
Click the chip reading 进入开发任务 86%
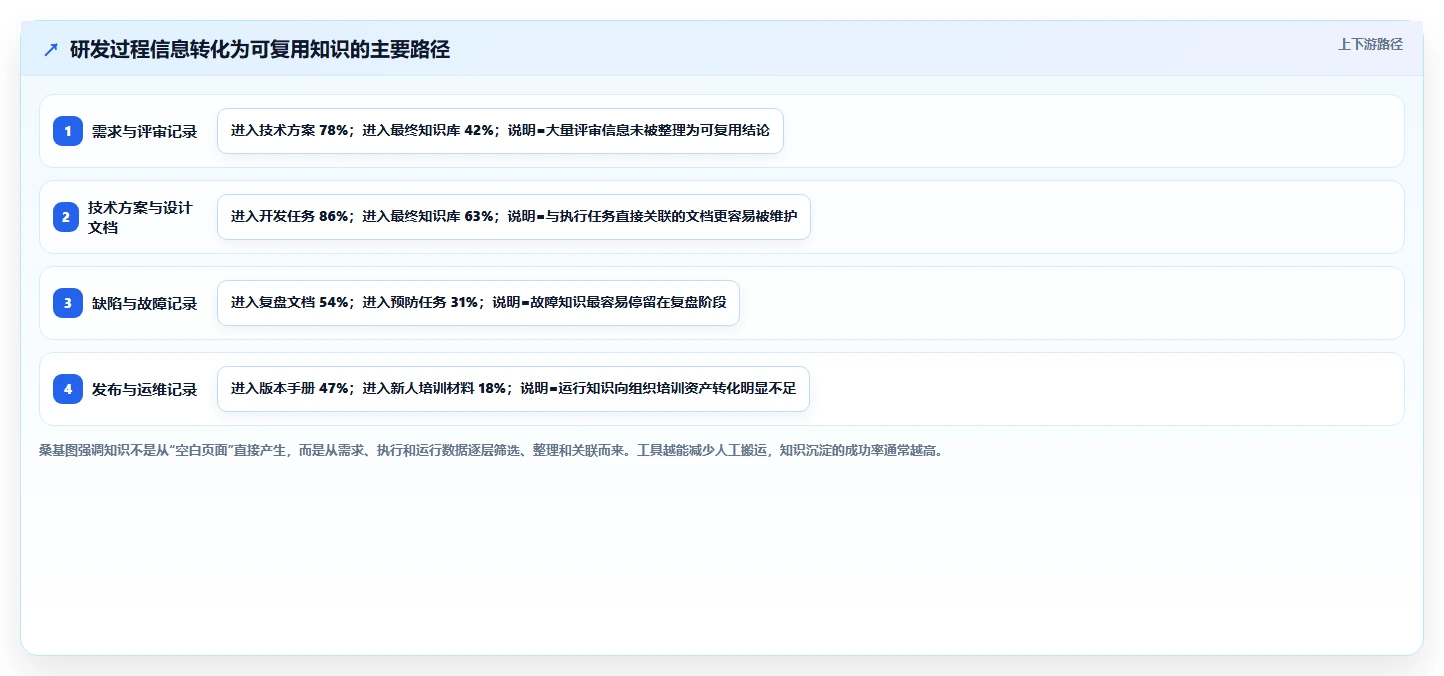pos(514,217)
